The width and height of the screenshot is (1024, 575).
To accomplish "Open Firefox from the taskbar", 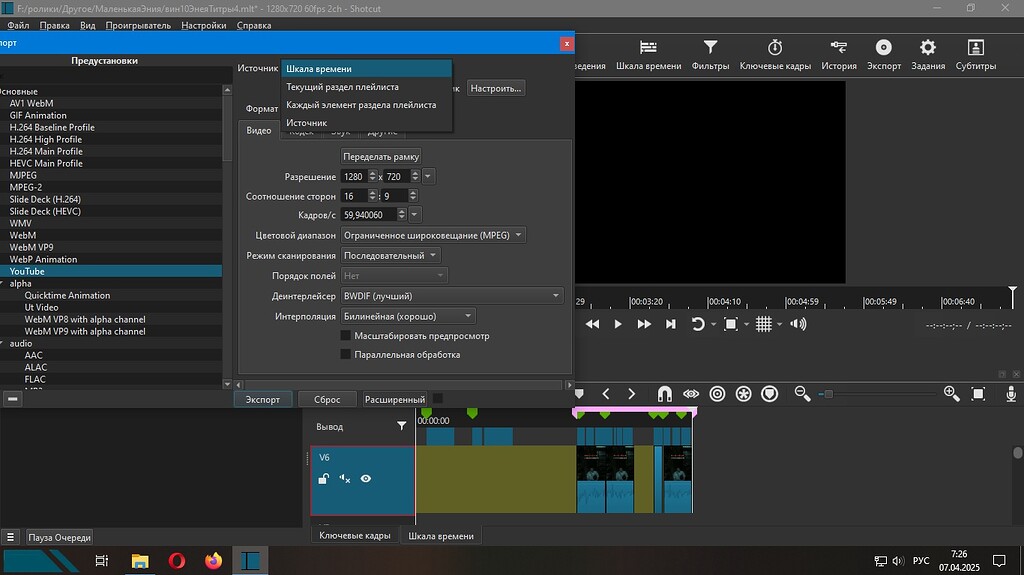I will click(213, 561).
